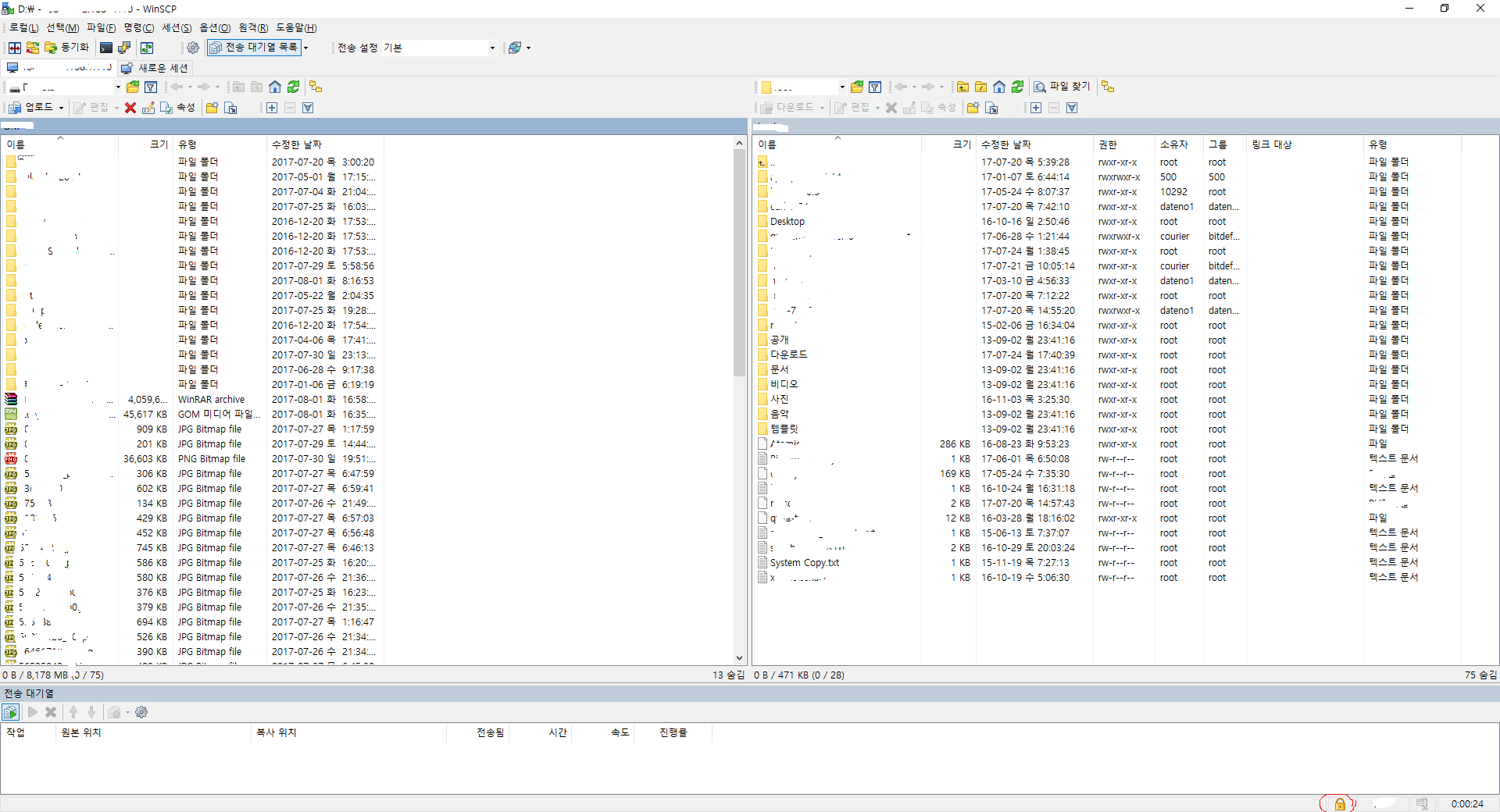Open the 로컬(L) menu
This screenshot has width=1500, height=812.
(x=23, y=28)
